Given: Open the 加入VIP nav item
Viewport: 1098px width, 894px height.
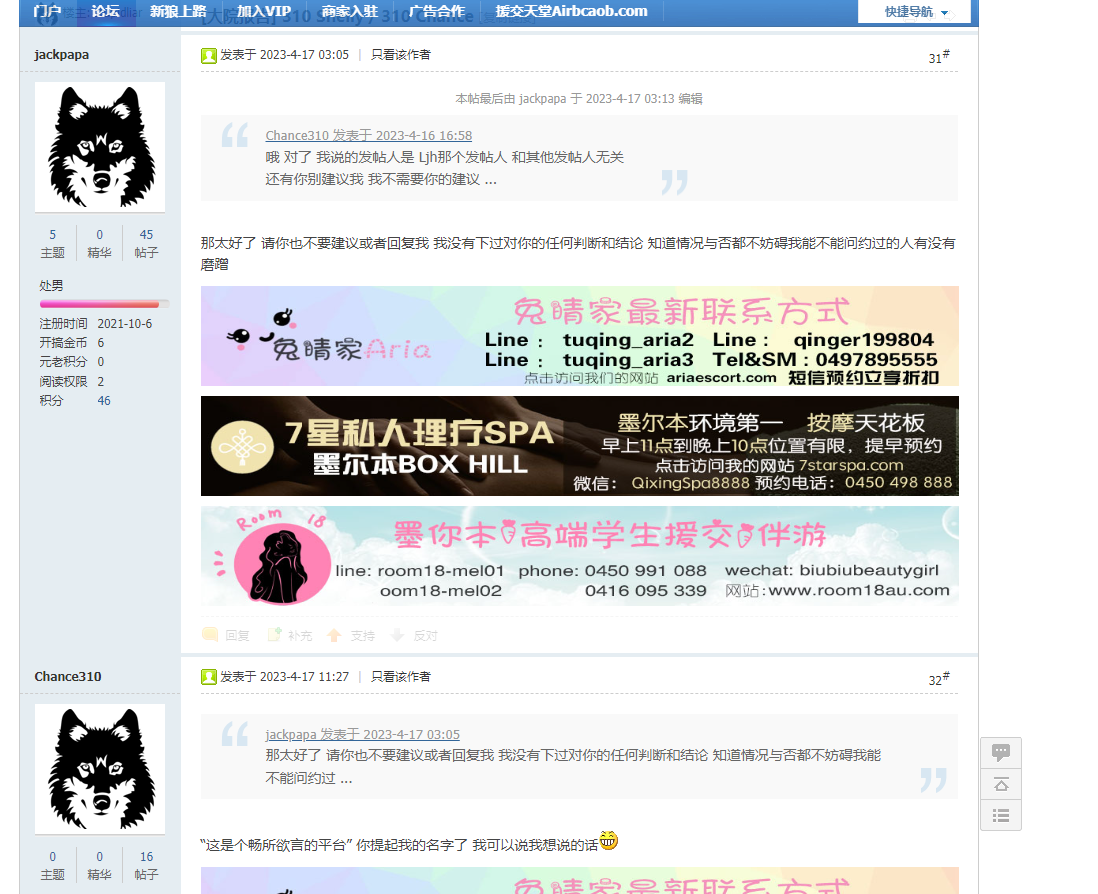Looking at the screenshot, I should click(x=263, y=11).
